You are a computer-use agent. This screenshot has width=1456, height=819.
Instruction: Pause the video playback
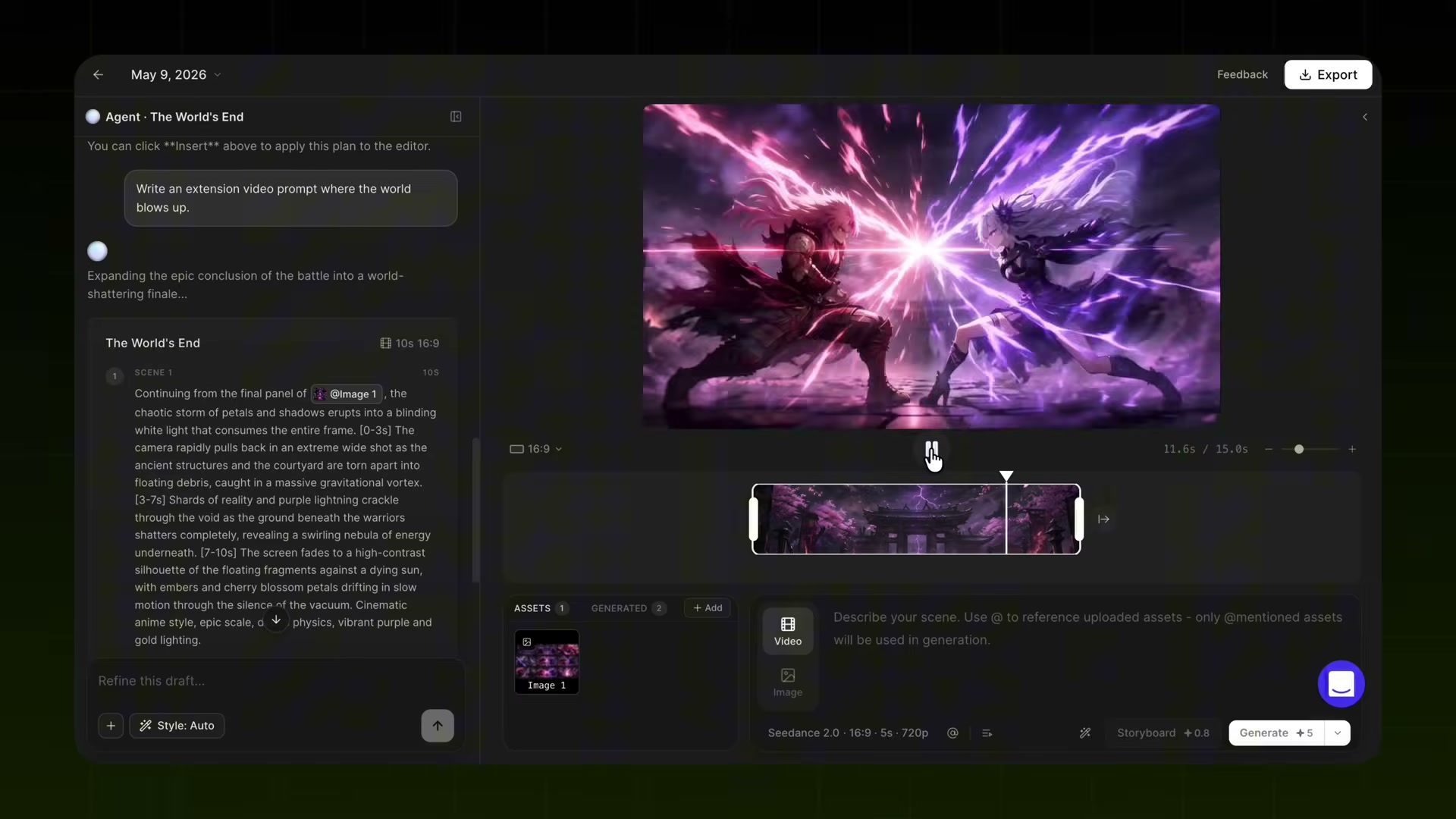click(x=931, y=450)
